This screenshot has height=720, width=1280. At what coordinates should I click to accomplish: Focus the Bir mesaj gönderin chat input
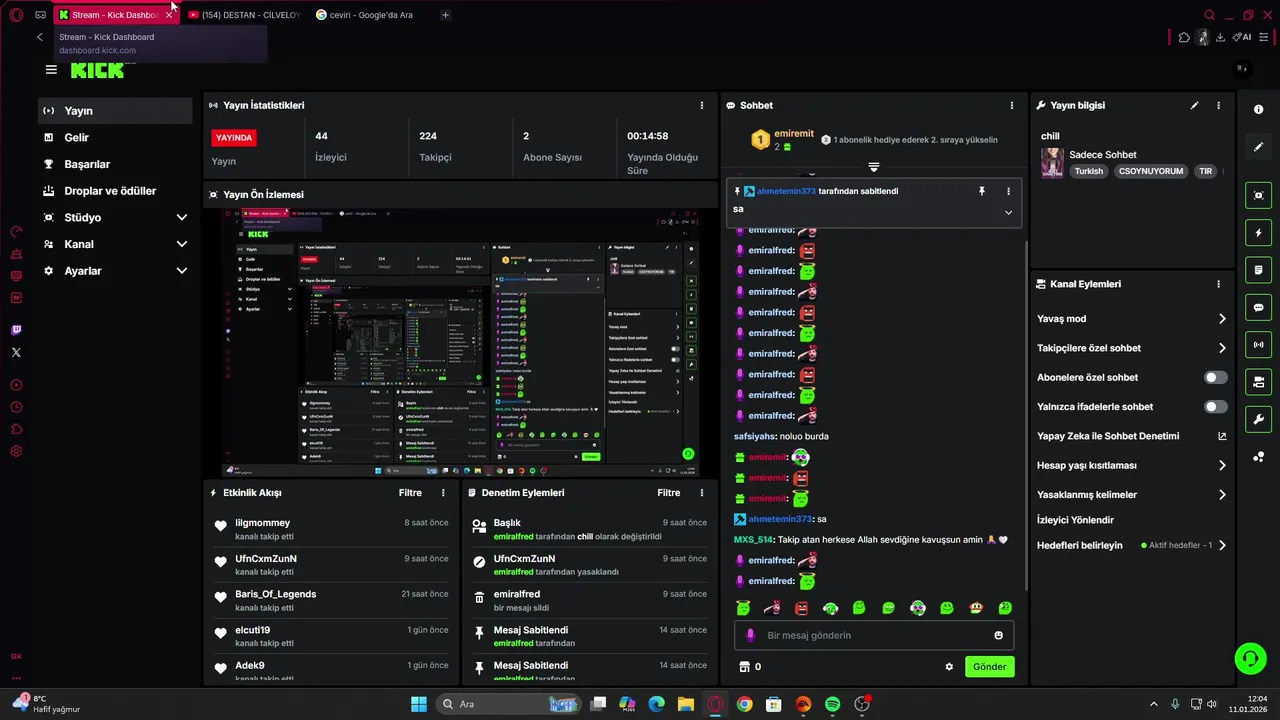[874, 636]
